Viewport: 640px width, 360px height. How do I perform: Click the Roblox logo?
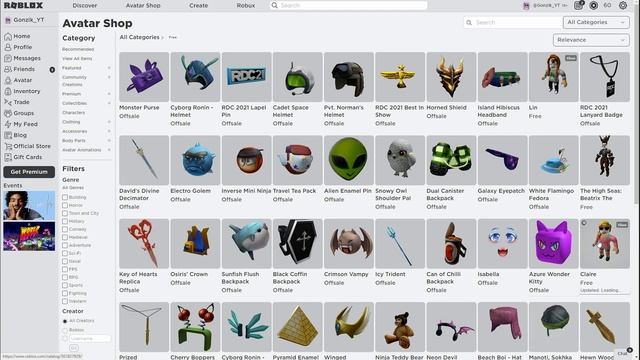click(23, 5)
